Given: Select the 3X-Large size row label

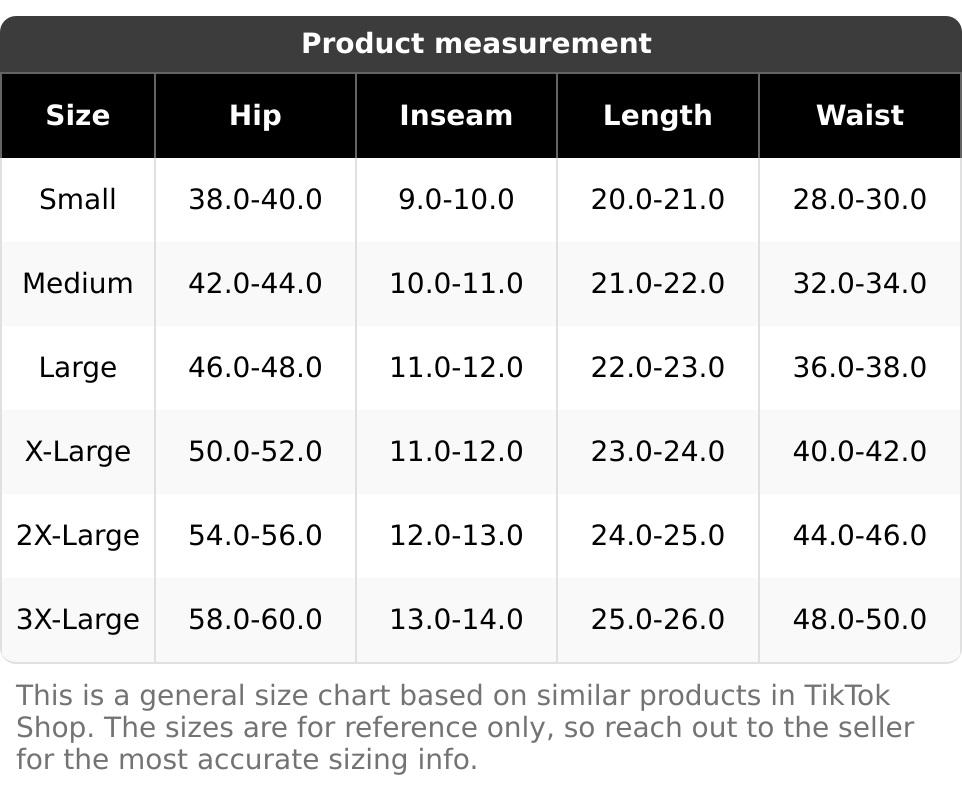Looking at the screenshot, I should tap(78, 620).
